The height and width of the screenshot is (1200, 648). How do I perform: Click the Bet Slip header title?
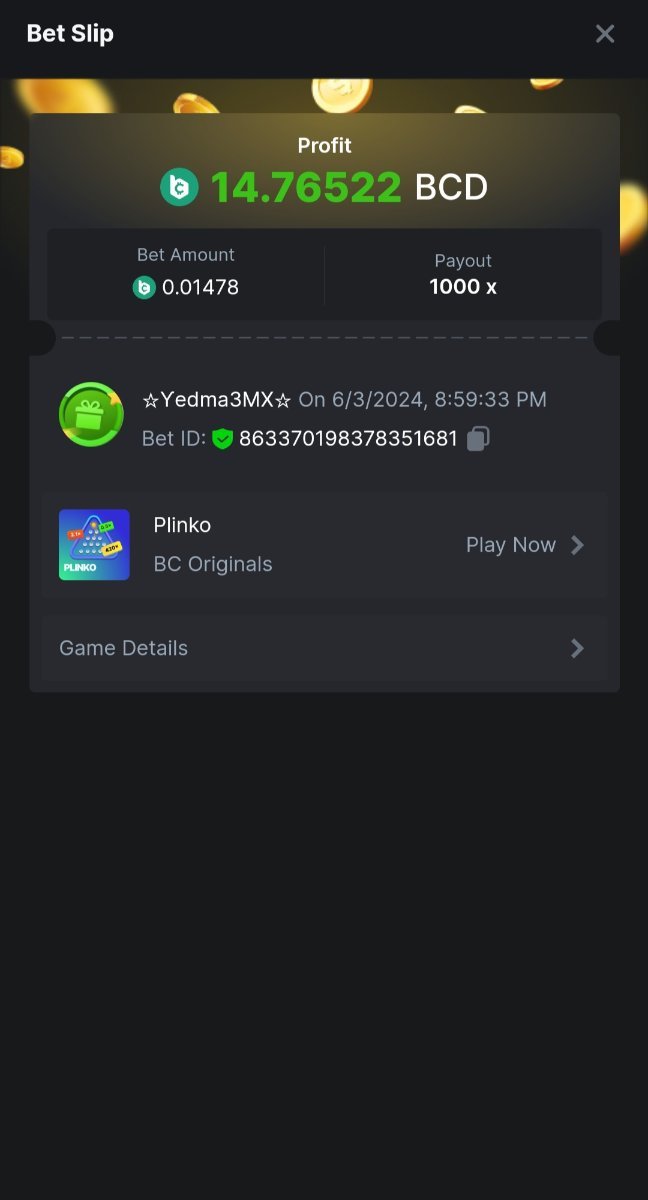[70, 34]
